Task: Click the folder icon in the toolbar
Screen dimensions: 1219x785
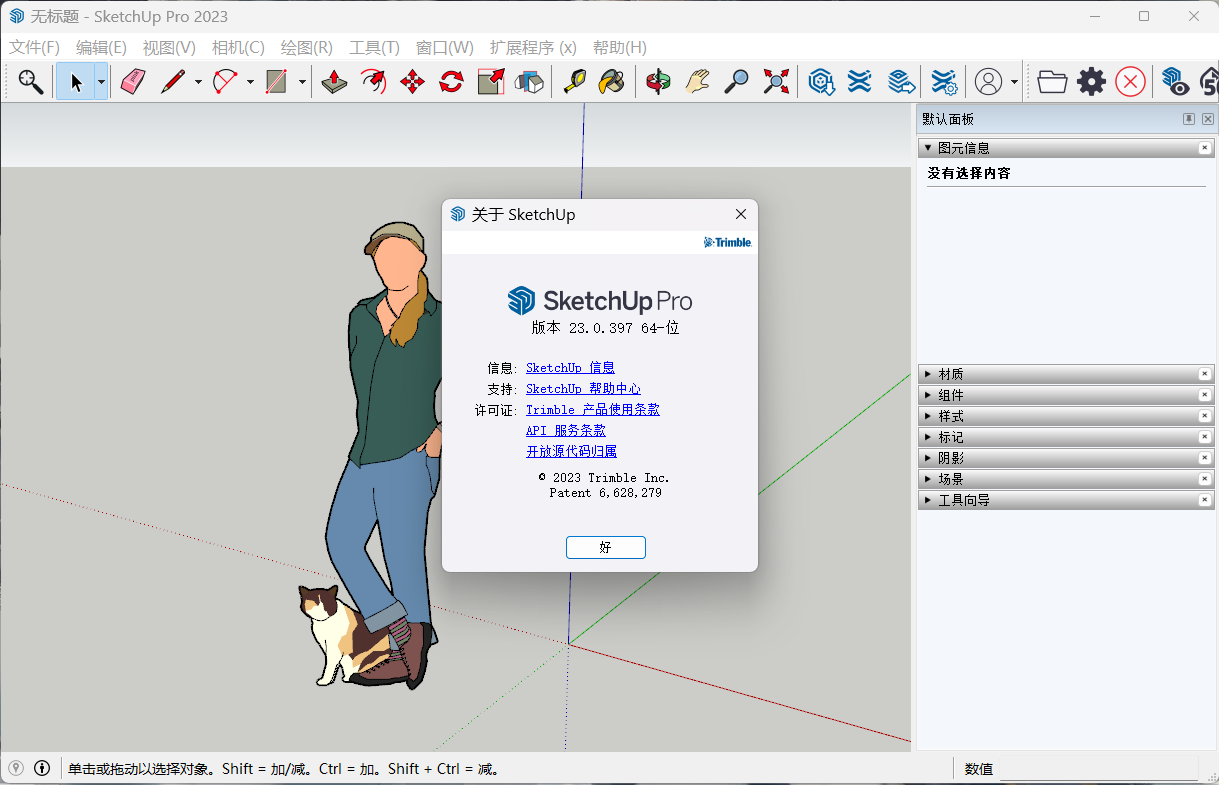Action: pyautogui.click(x=1052, y=81)
